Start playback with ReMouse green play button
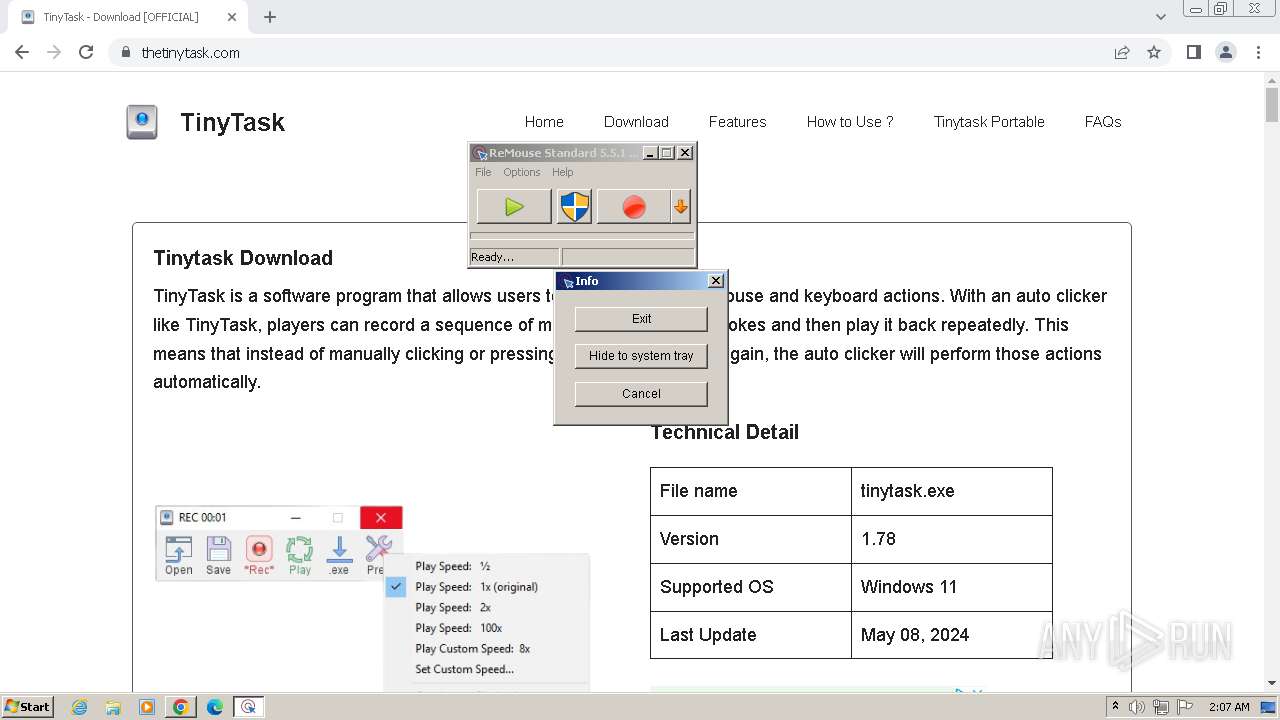Viewport: 1280px width, 720px height. pyautogui.click(x=514, y=207)
